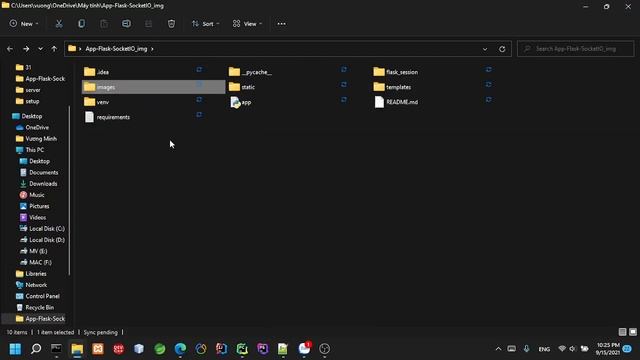Open taskbar Search magnifier
Viewport: 640px width, 360px height.
(36, 349)
